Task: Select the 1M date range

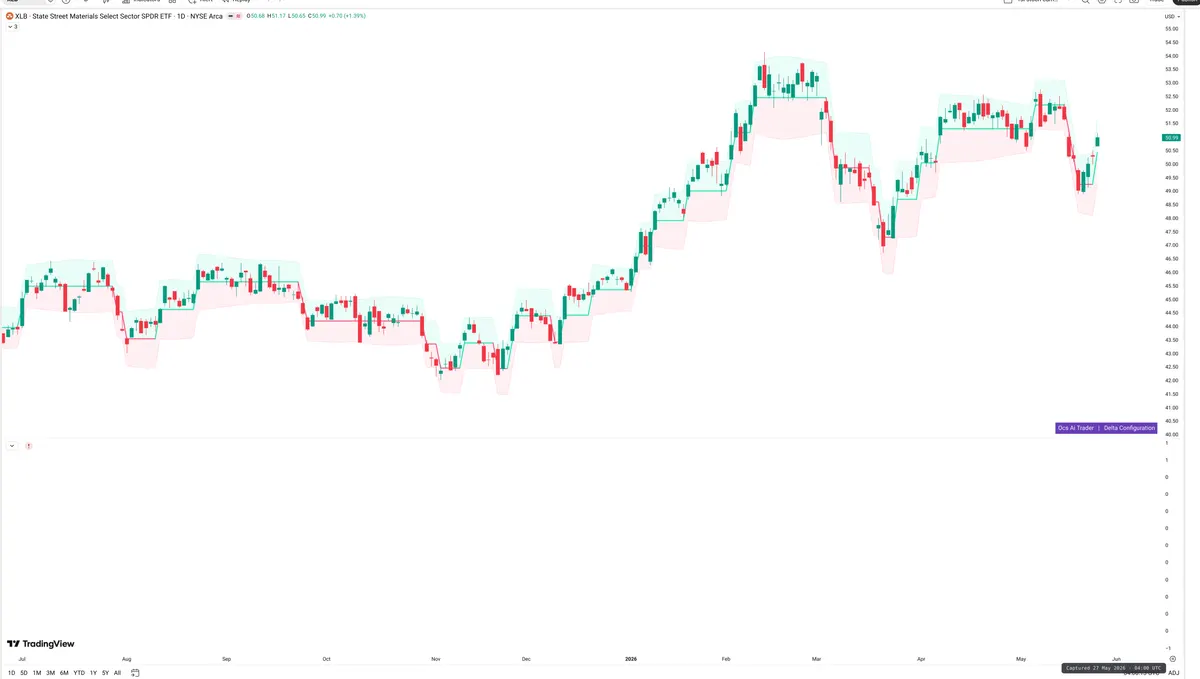Action: (37, 673)
